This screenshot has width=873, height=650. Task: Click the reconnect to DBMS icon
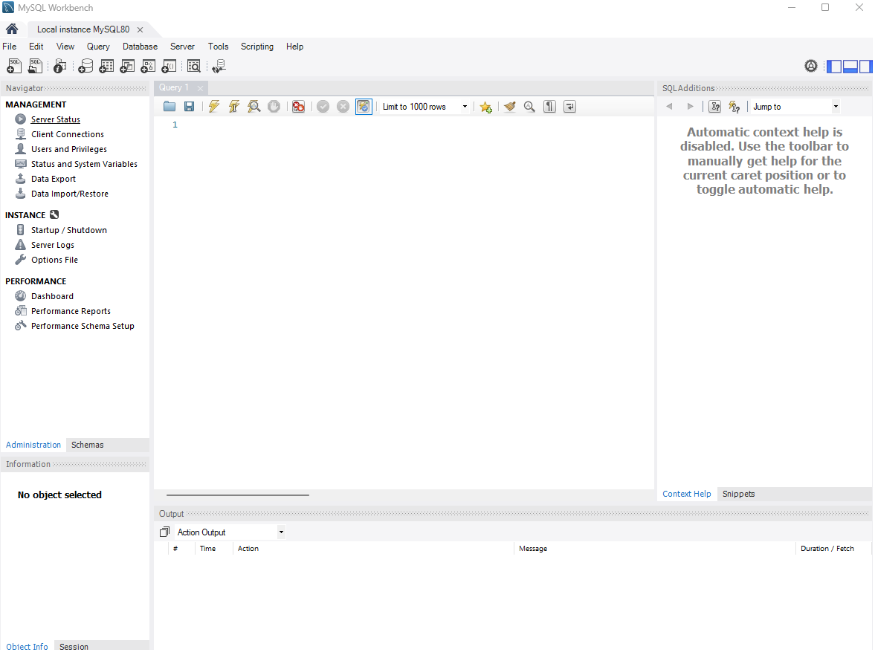219,66
